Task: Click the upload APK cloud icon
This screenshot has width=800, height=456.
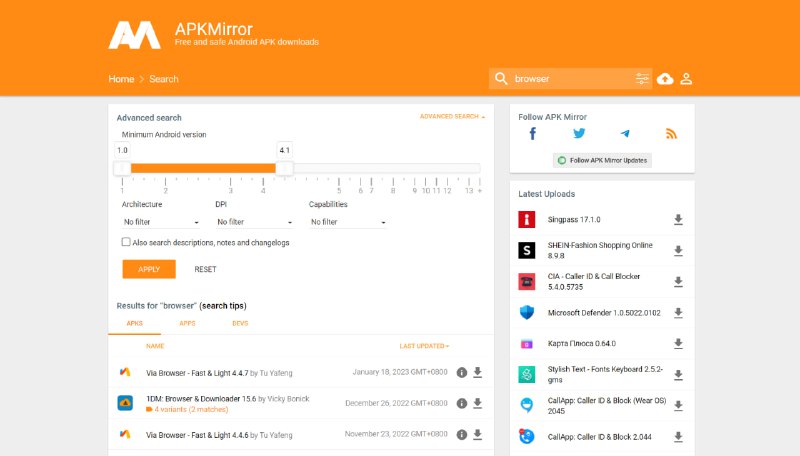Action: pyautogui.click(x=665, y=79)
